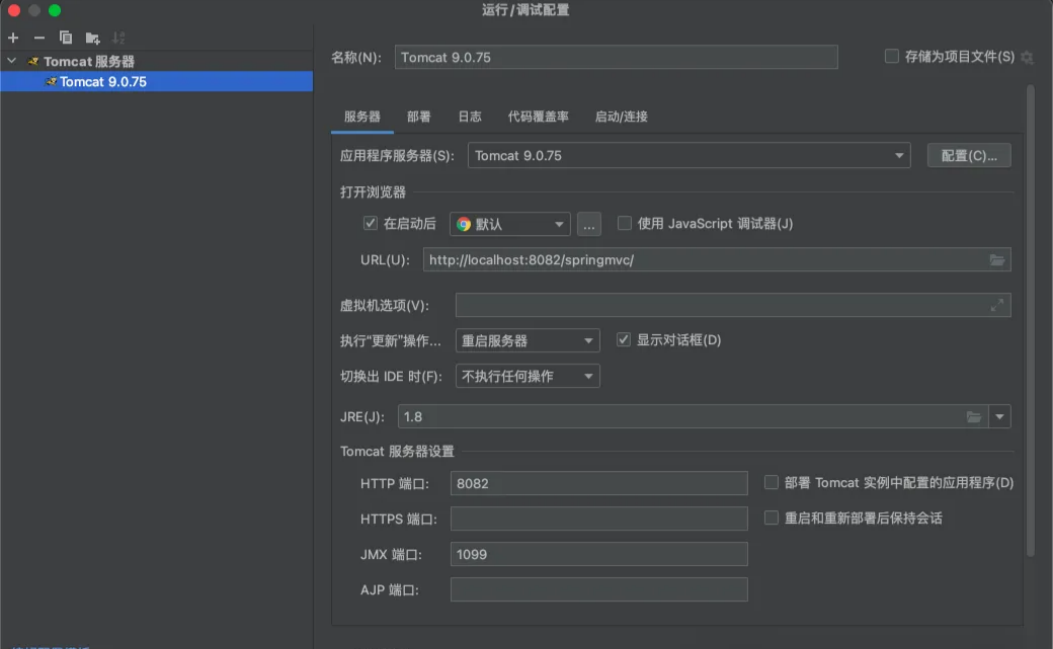The width and height of the screenshot is (1053, 649).
Task: Enable 存储为项目文件 checkbox
Action: [891, 56]
